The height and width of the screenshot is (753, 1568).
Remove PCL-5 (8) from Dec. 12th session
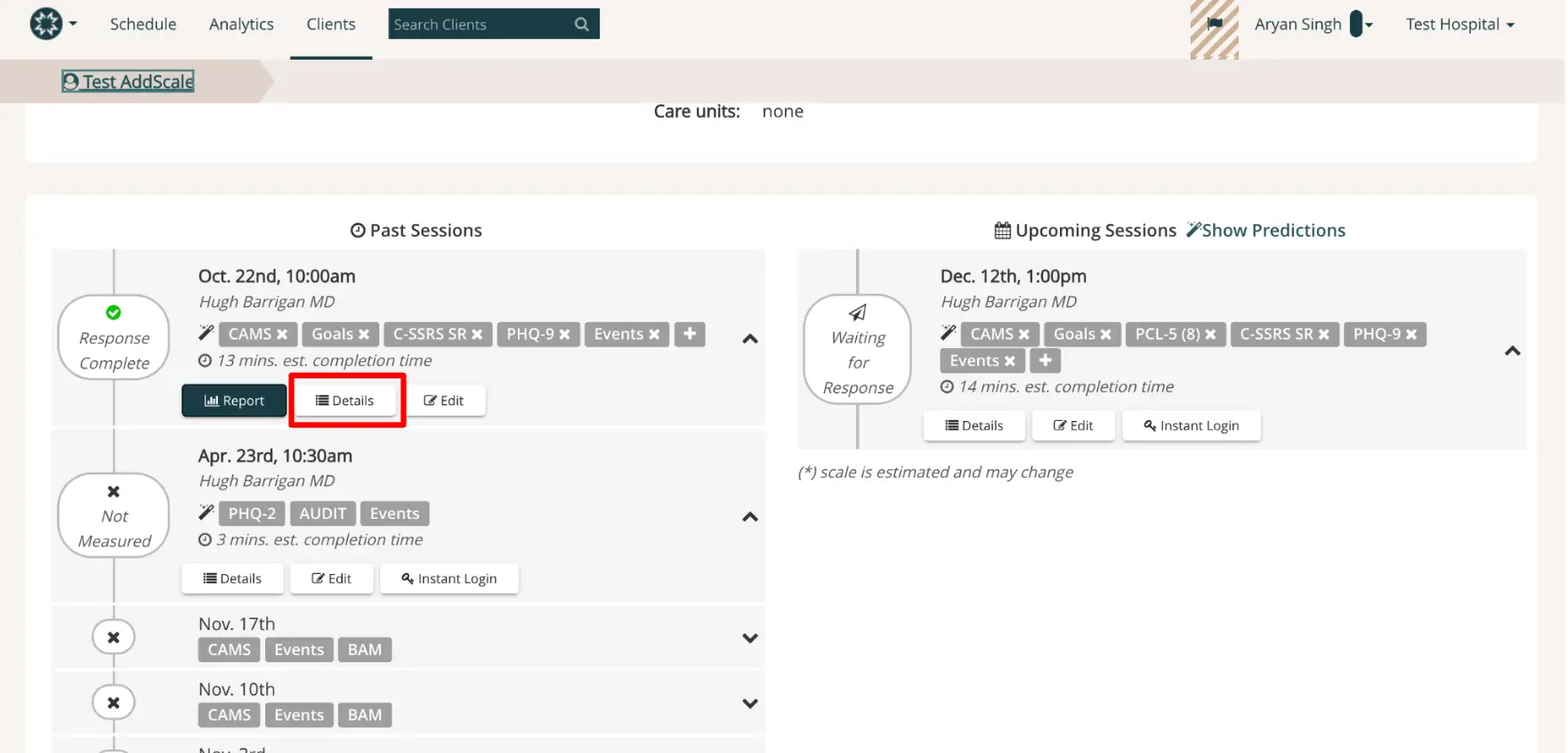coord(1211,335)
